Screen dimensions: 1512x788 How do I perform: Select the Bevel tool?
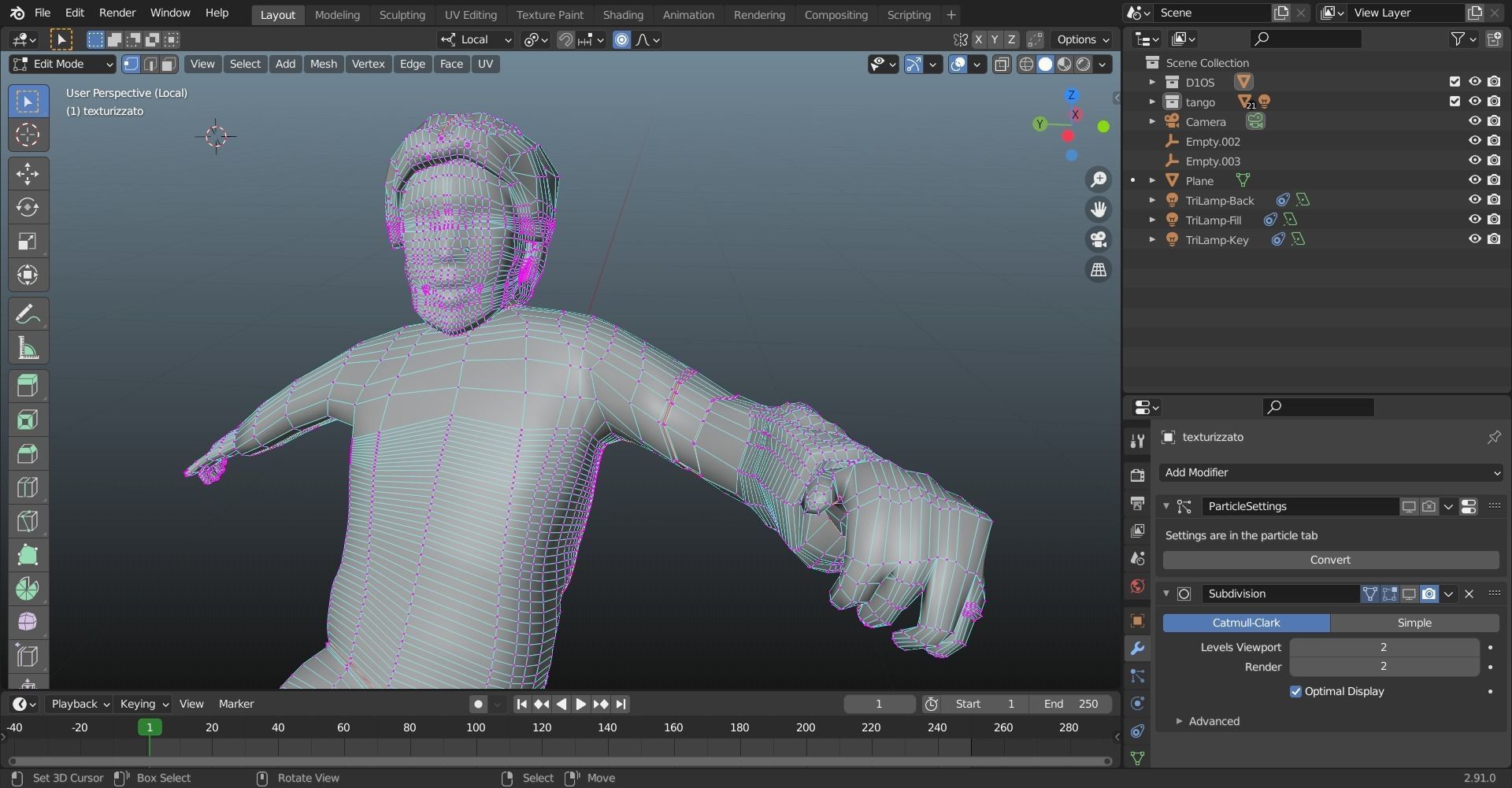click(x=28, y=453)
